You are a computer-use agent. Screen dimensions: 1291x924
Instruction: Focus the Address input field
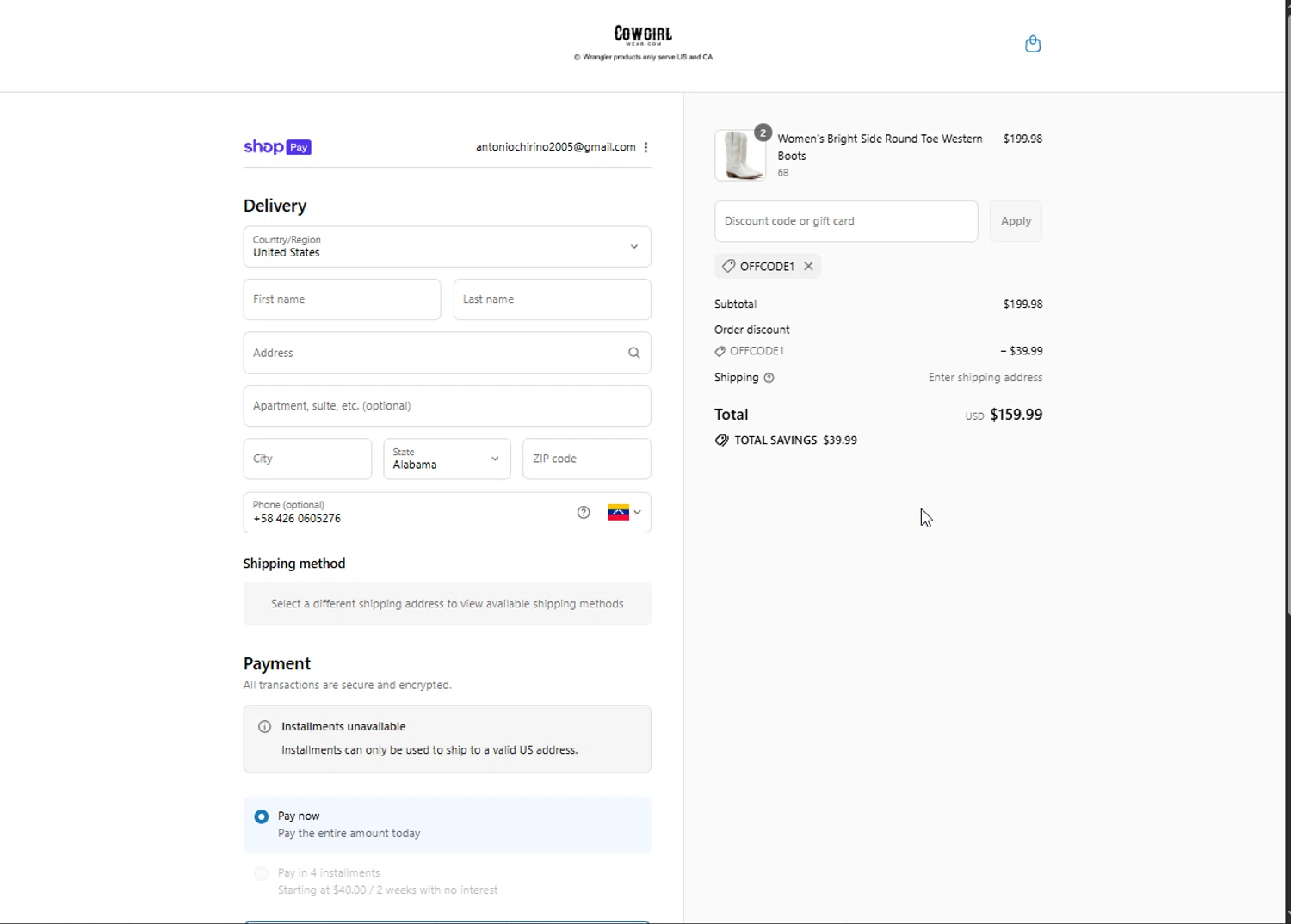pyautogui.click(x=447, y=353)
